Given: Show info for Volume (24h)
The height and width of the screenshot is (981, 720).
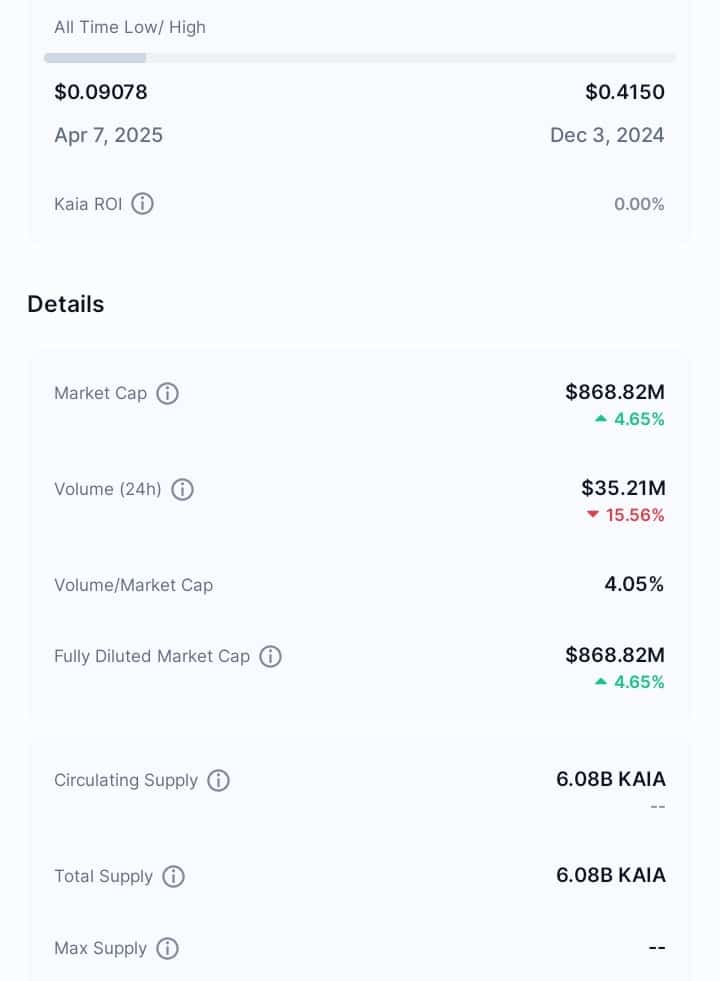Looking at the screenshot, I should 182,489.
